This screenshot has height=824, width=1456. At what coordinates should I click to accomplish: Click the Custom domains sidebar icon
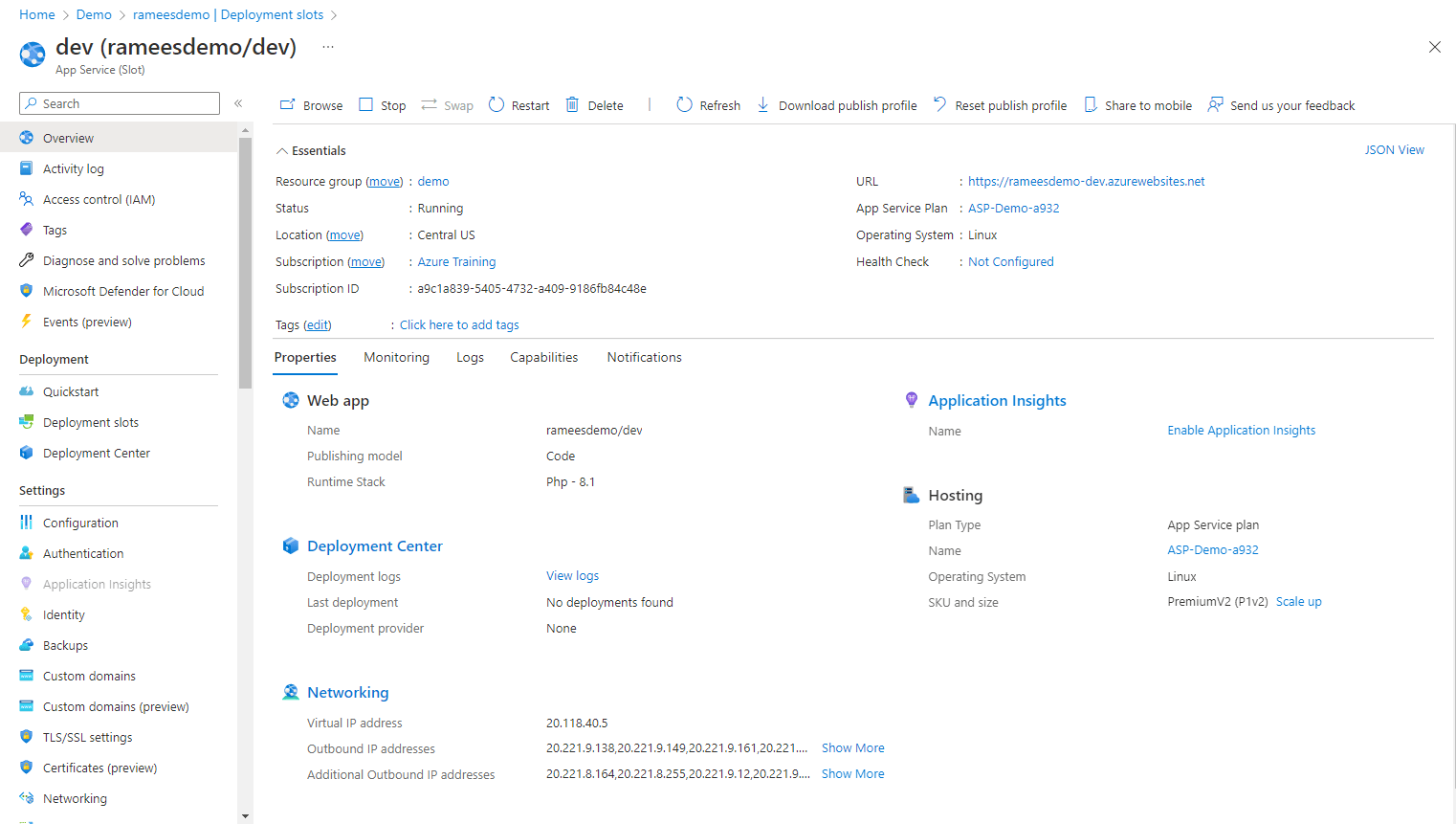pos(27,676)
